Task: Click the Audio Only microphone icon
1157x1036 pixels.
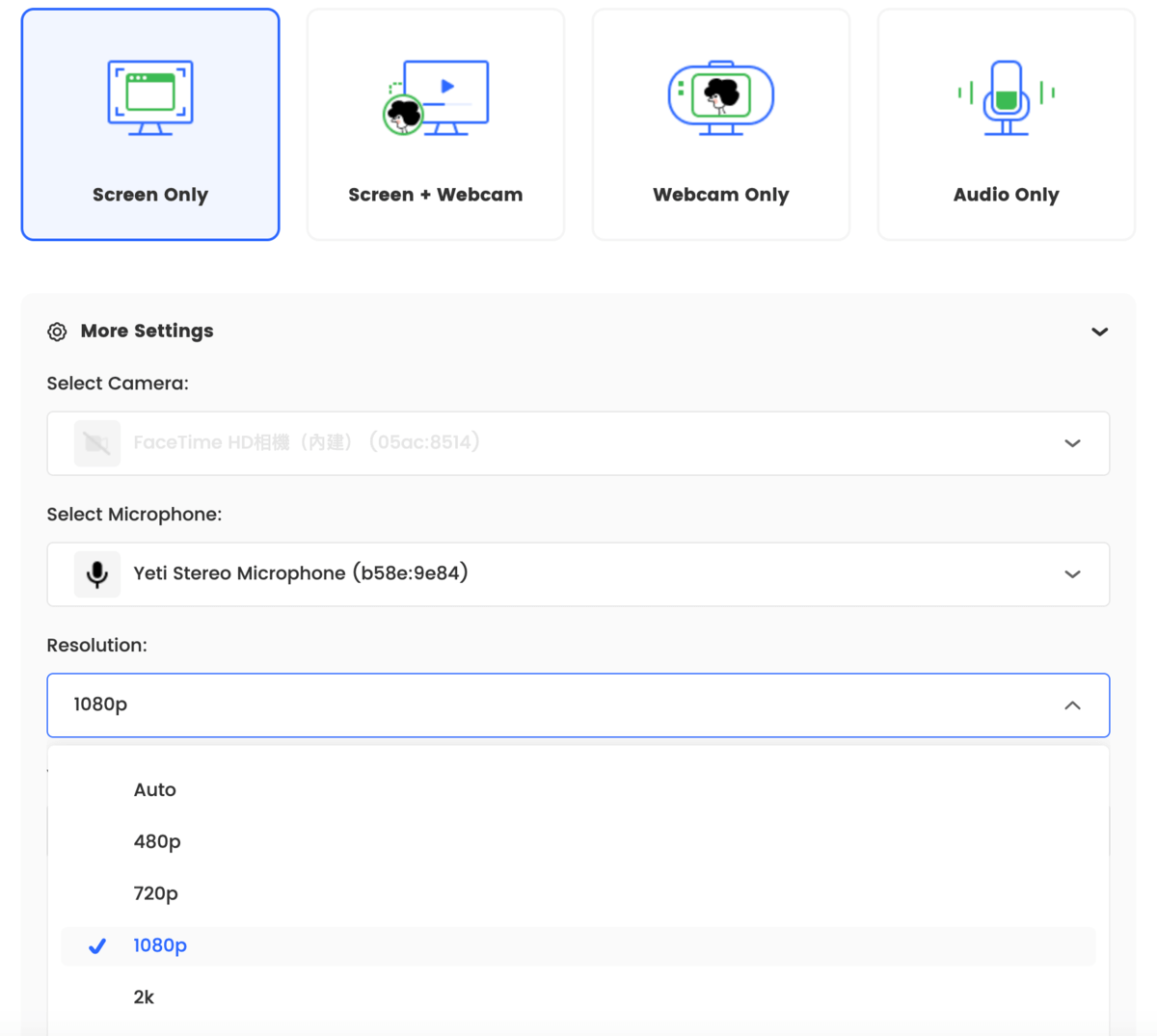Action: click(1006, 97)
